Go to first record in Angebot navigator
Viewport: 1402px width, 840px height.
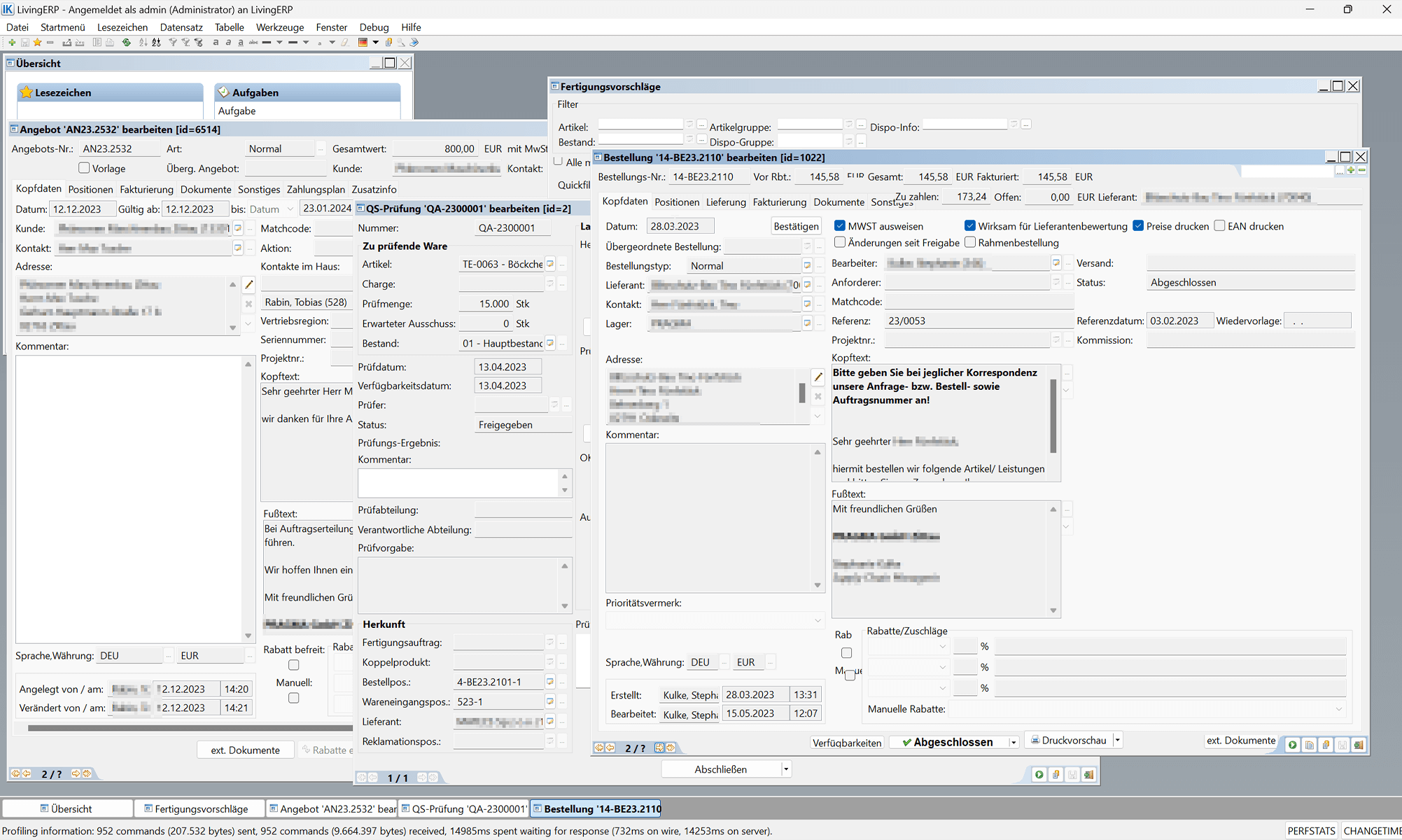(15, 773)
